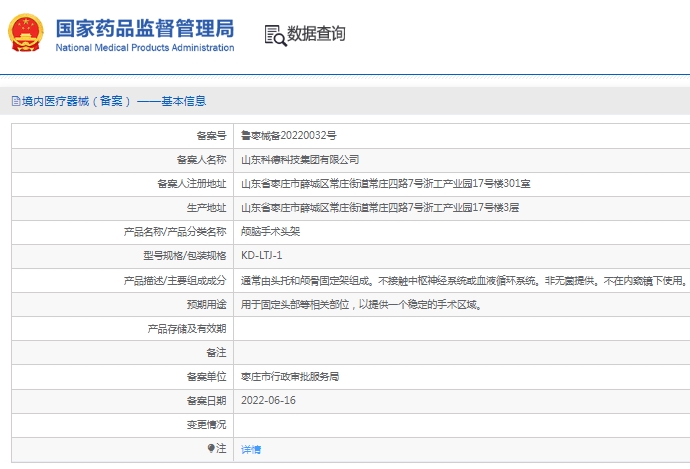Select production address ending 17号楼3层

380,208
